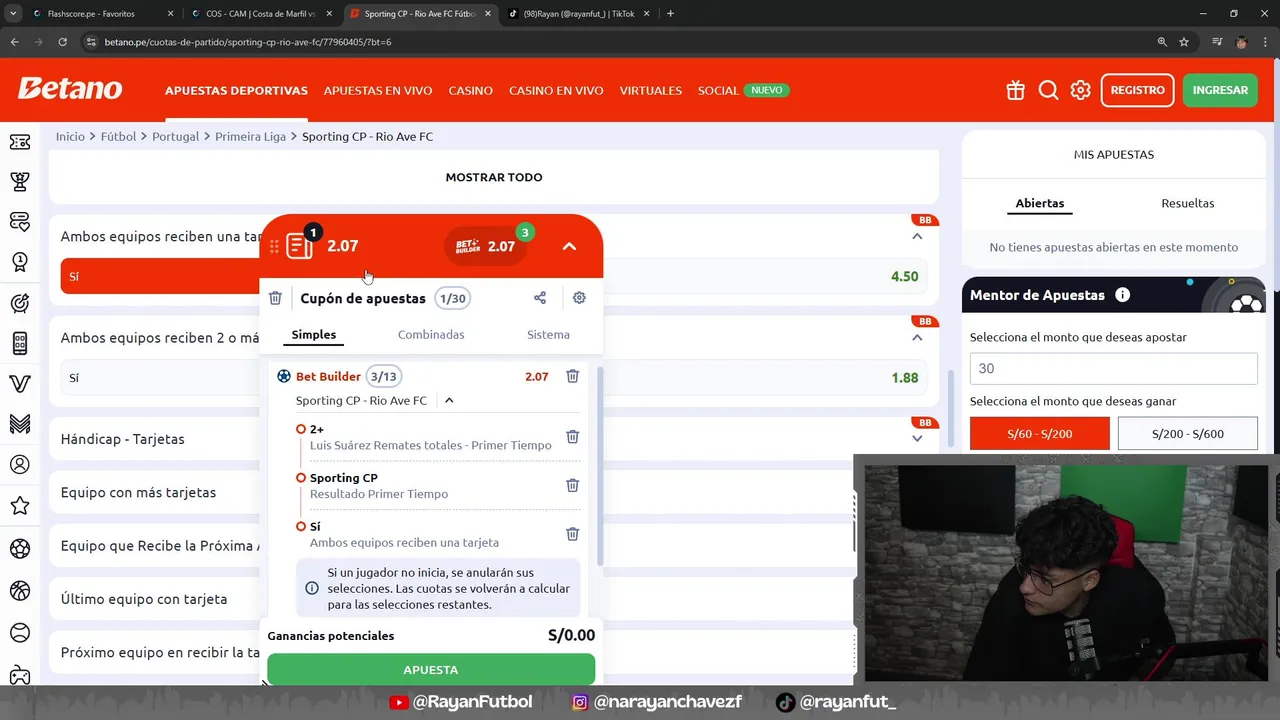Collapse Sporting CP - Rio Ave FC selections
This screenshot has height=720, width=1280.
449,400
